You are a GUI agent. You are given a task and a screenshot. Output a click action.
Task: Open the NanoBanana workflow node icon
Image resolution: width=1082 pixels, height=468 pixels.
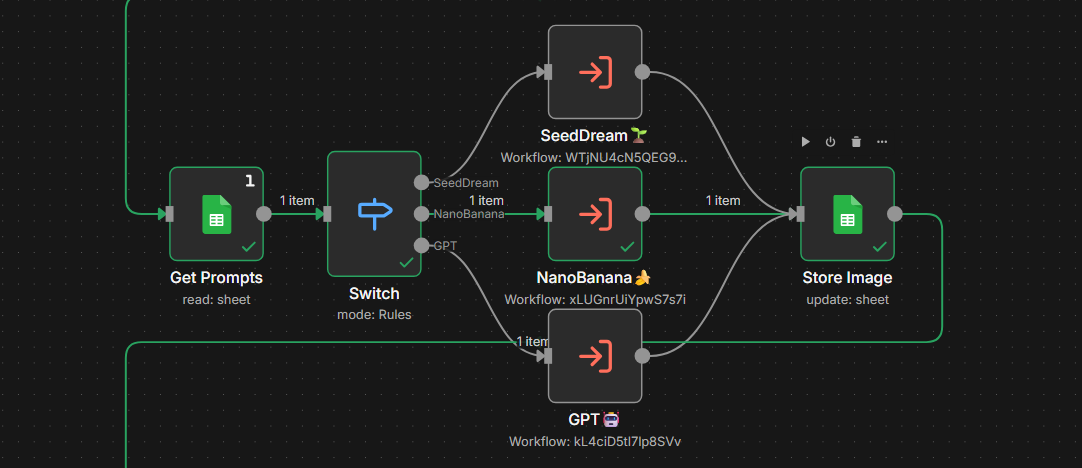point(595,214)
